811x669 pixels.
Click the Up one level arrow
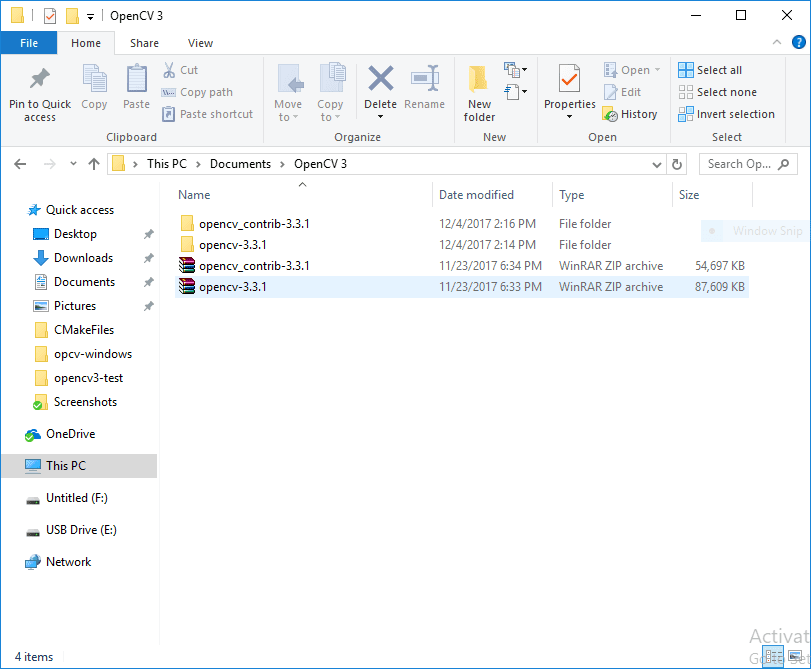[94, 164]
